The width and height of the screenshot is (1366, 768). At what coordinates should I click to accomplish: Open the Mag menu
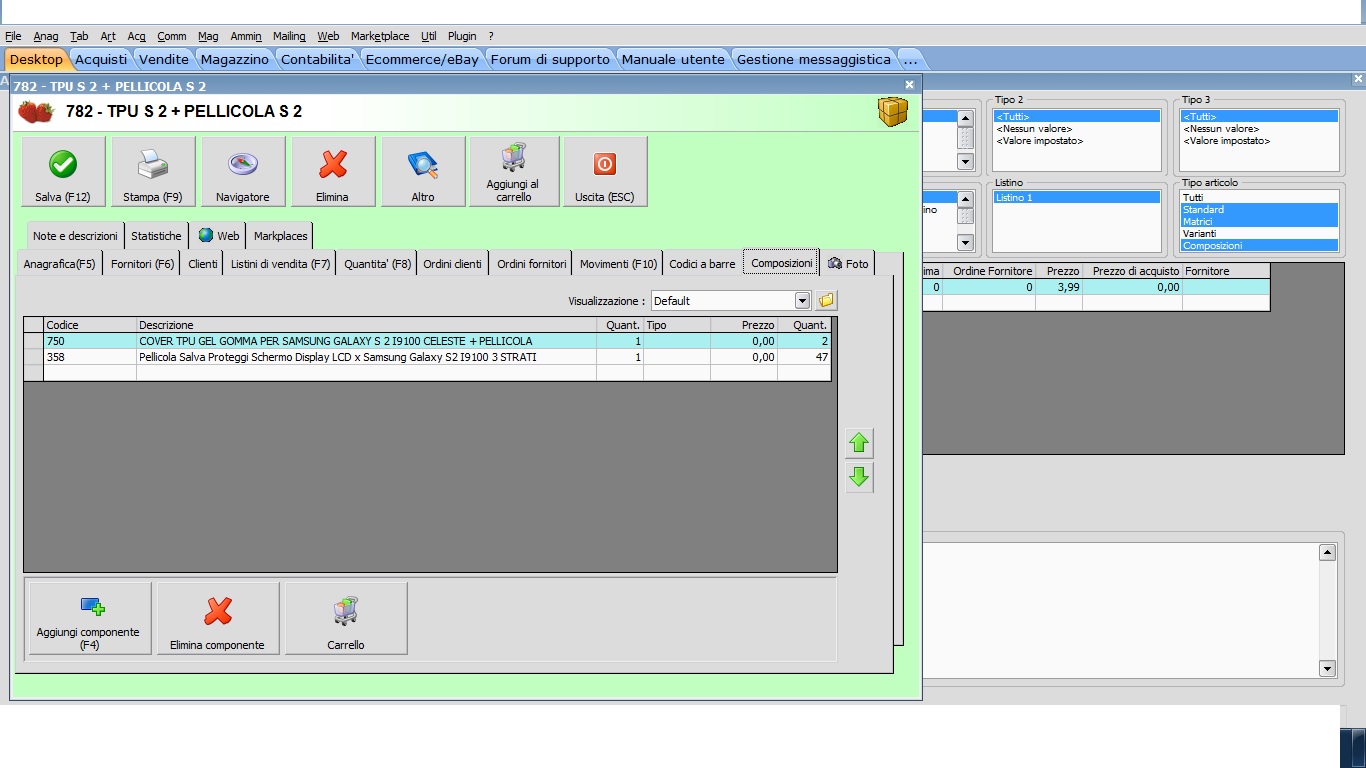coord(208,36)
